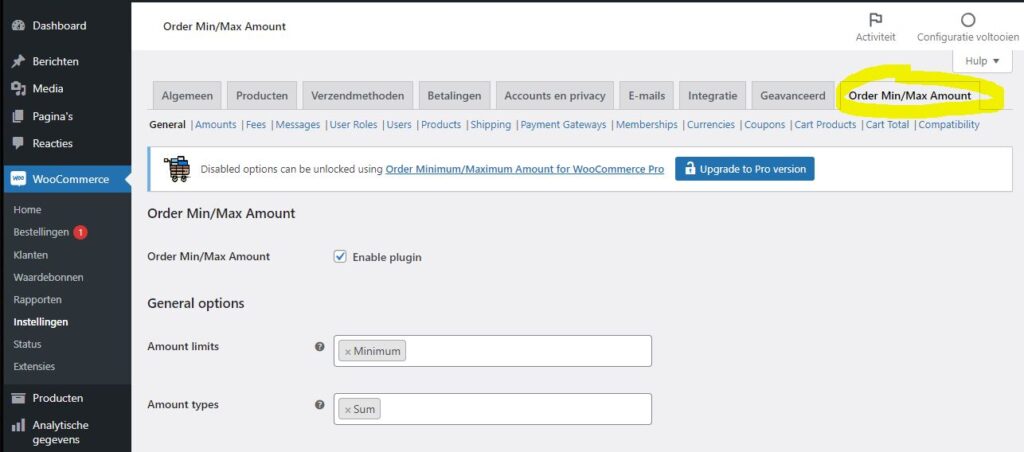Open the Users subsection link
The width and height of the screenshot is (1024, 452).
click(x=399, y=125)
